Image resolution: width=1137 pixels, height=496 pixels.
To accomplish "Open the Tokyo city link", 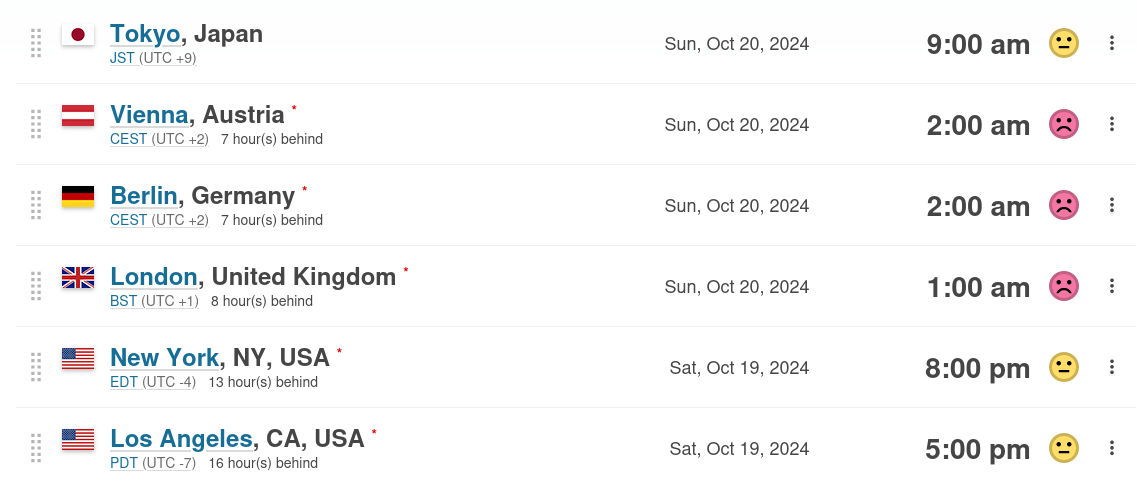I will pos(145,34).
